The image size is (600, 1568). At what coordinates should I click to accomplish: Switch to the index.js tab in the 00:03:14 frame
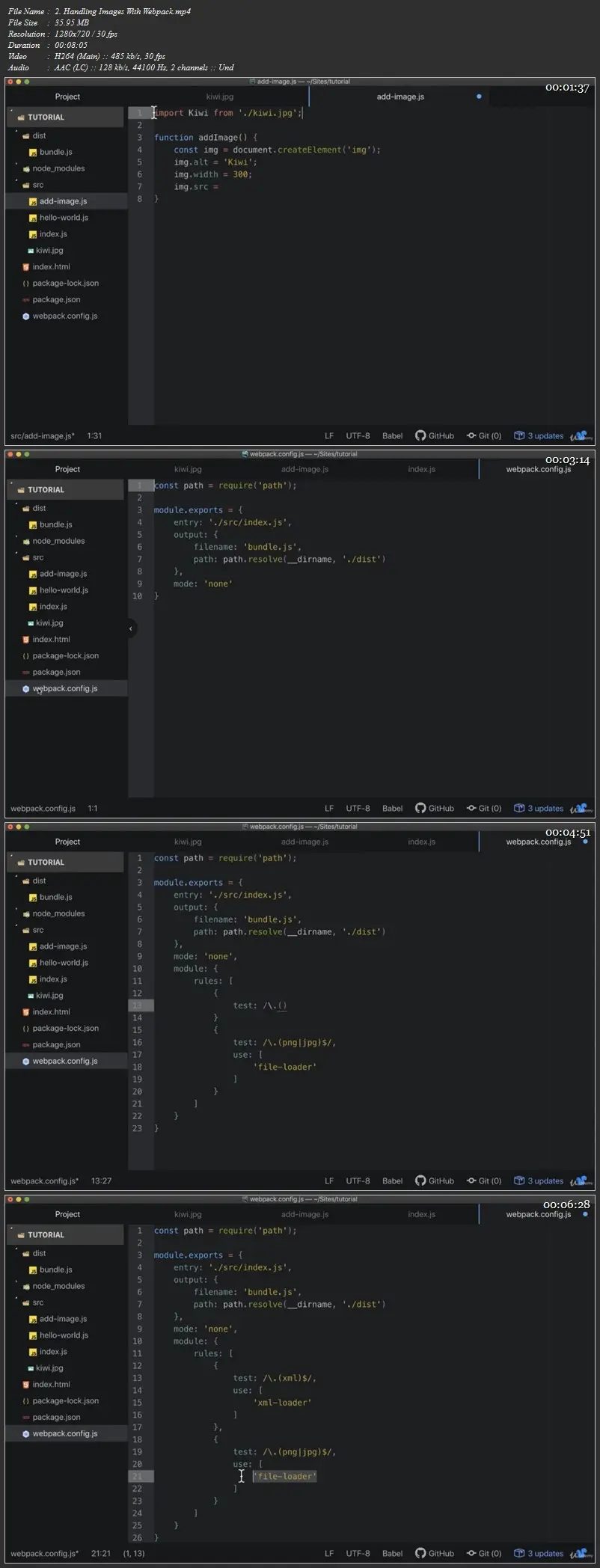click(x=421, y=469)
